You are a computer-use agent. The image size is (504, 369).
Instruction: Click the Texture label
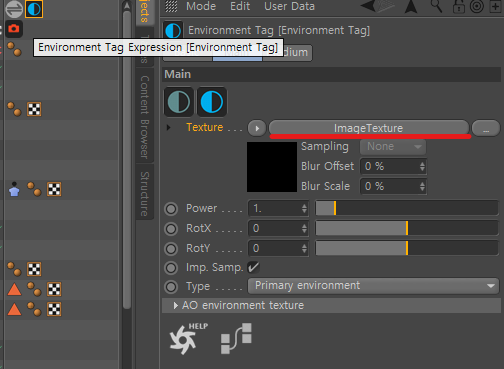[x=205, y=127]
